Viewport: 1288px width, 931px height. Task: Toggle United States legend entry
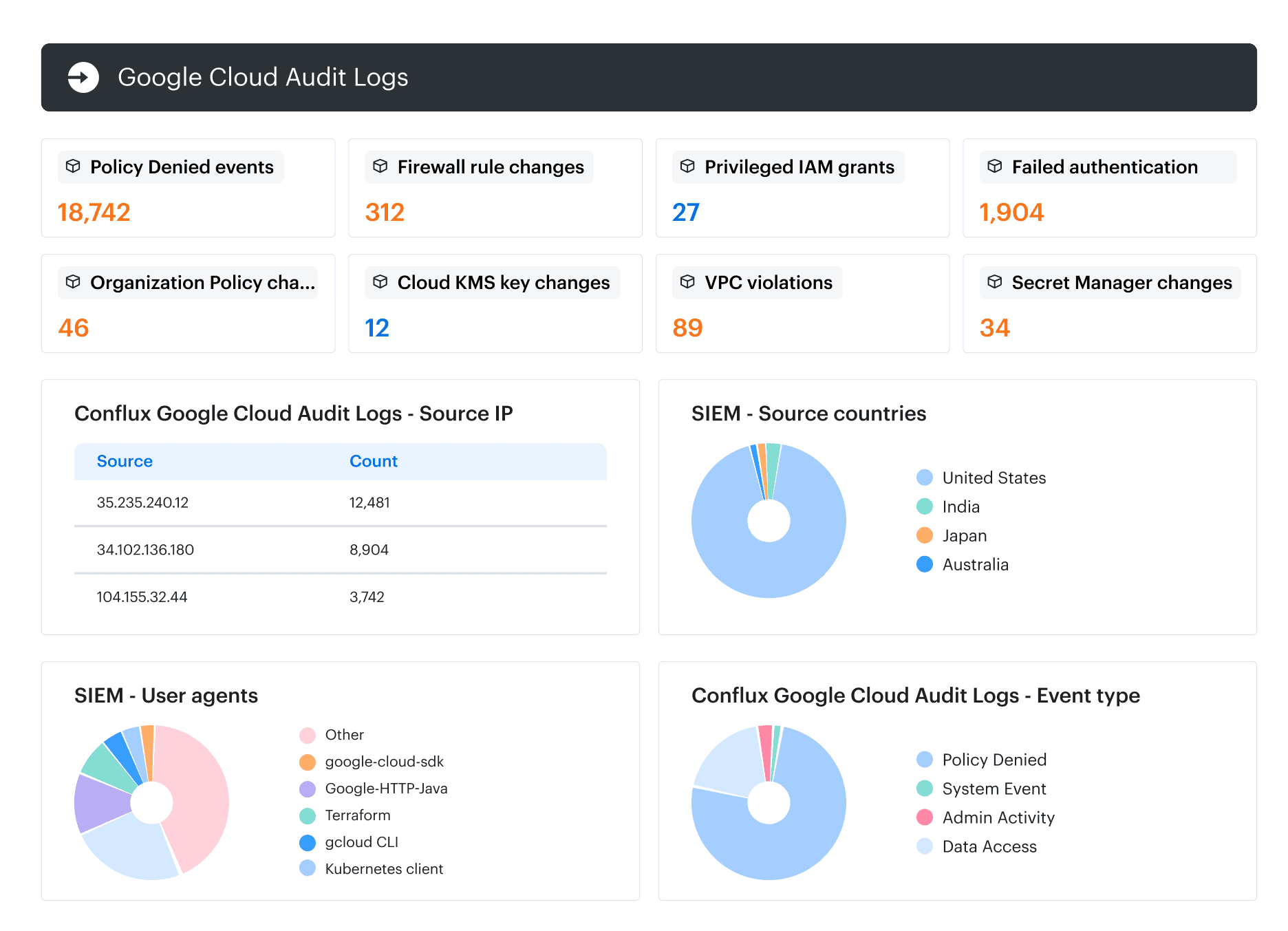point(981,478)
